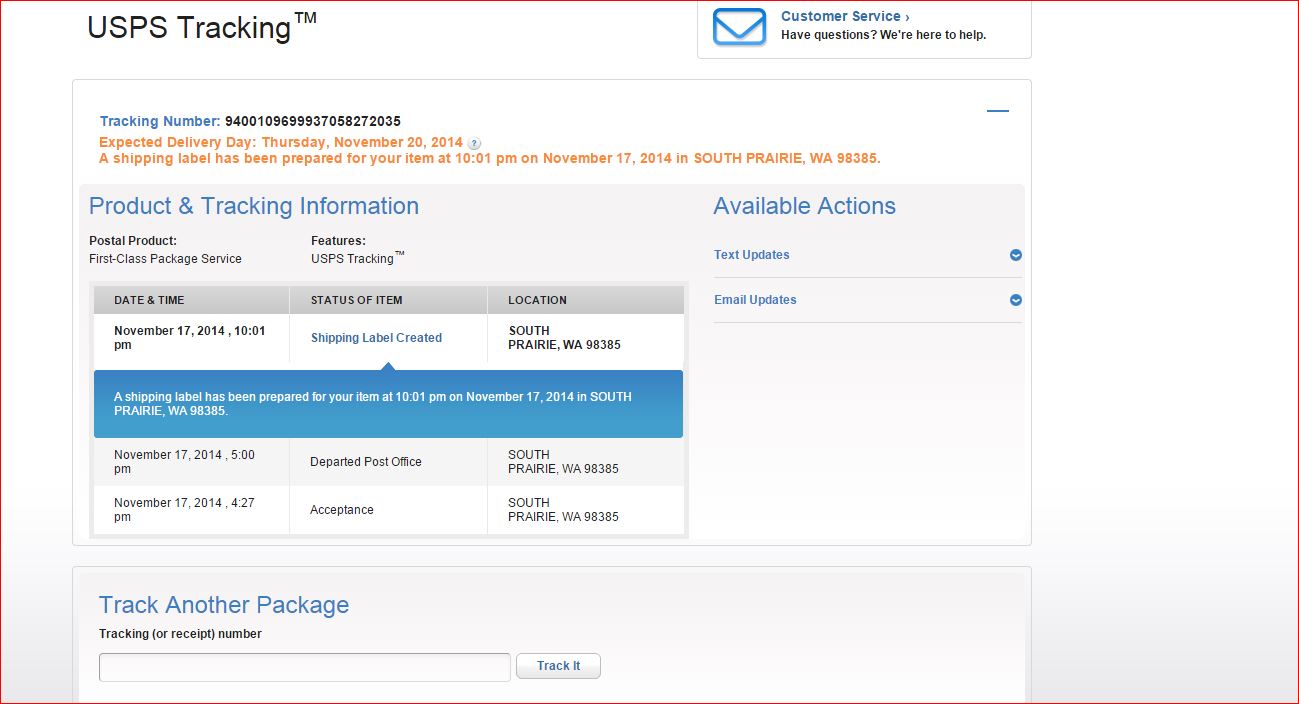
Task: Click the Shipping Label Created status link
Action: tap(376, 338)
